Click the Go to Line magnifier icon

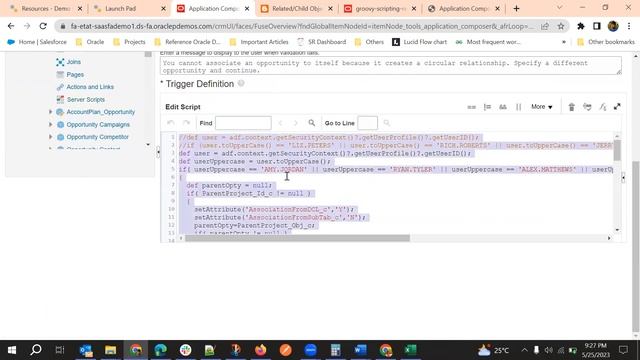pyautogui.click(x=387, y=123)
